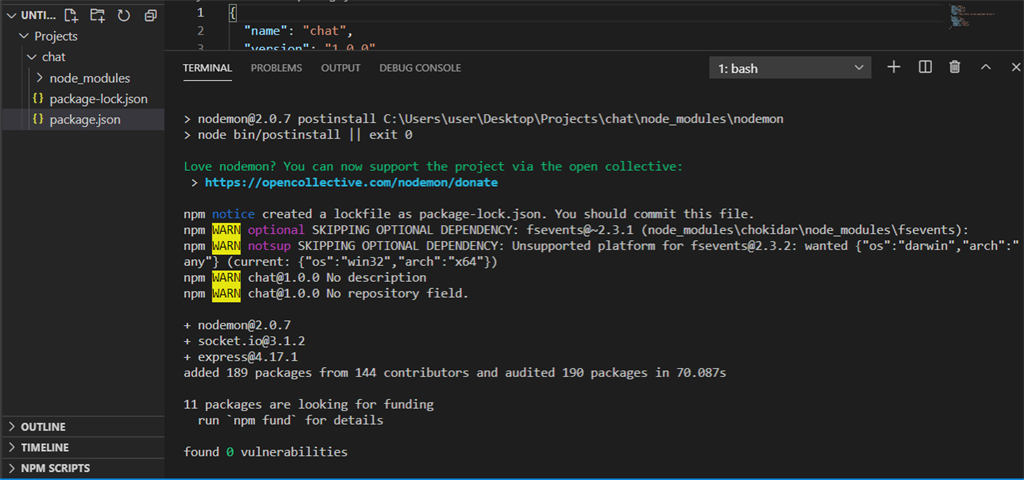Viewport: 1024px width, 480px height.
Task: Click the New Folder icon in explorer
Action: tap(97, 15)
